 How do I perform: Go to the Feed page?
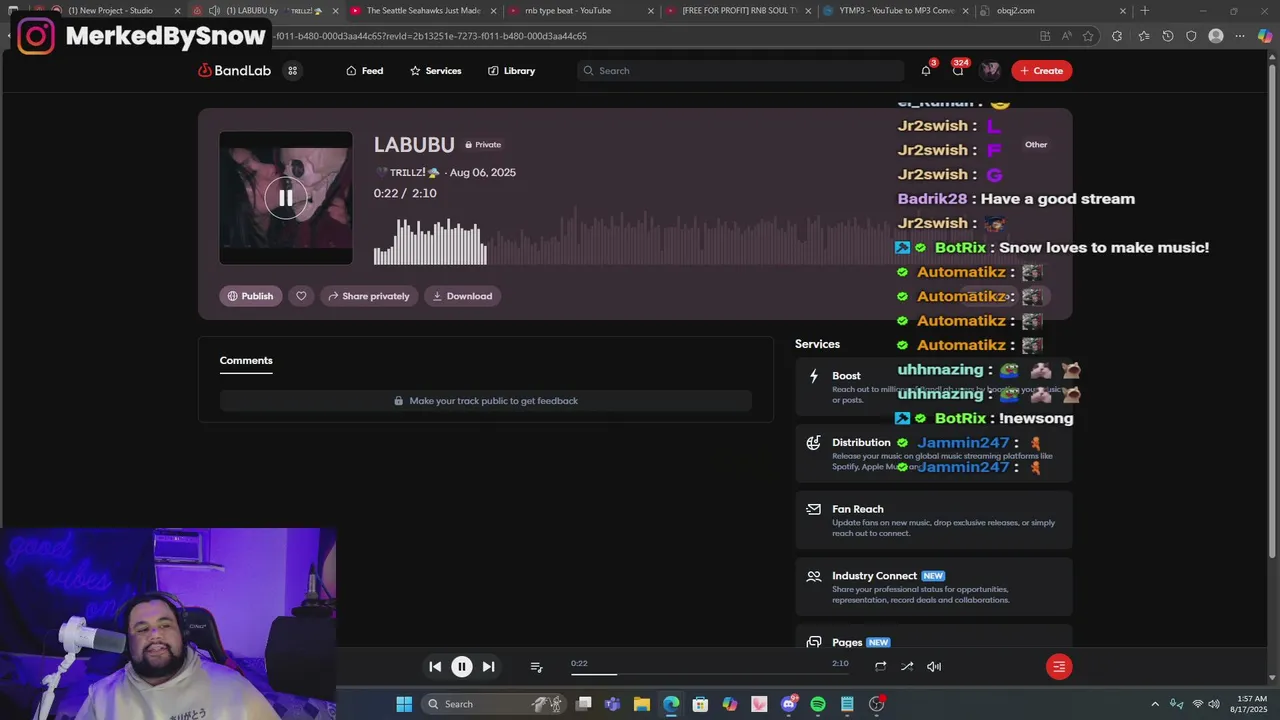pos(364,71)
